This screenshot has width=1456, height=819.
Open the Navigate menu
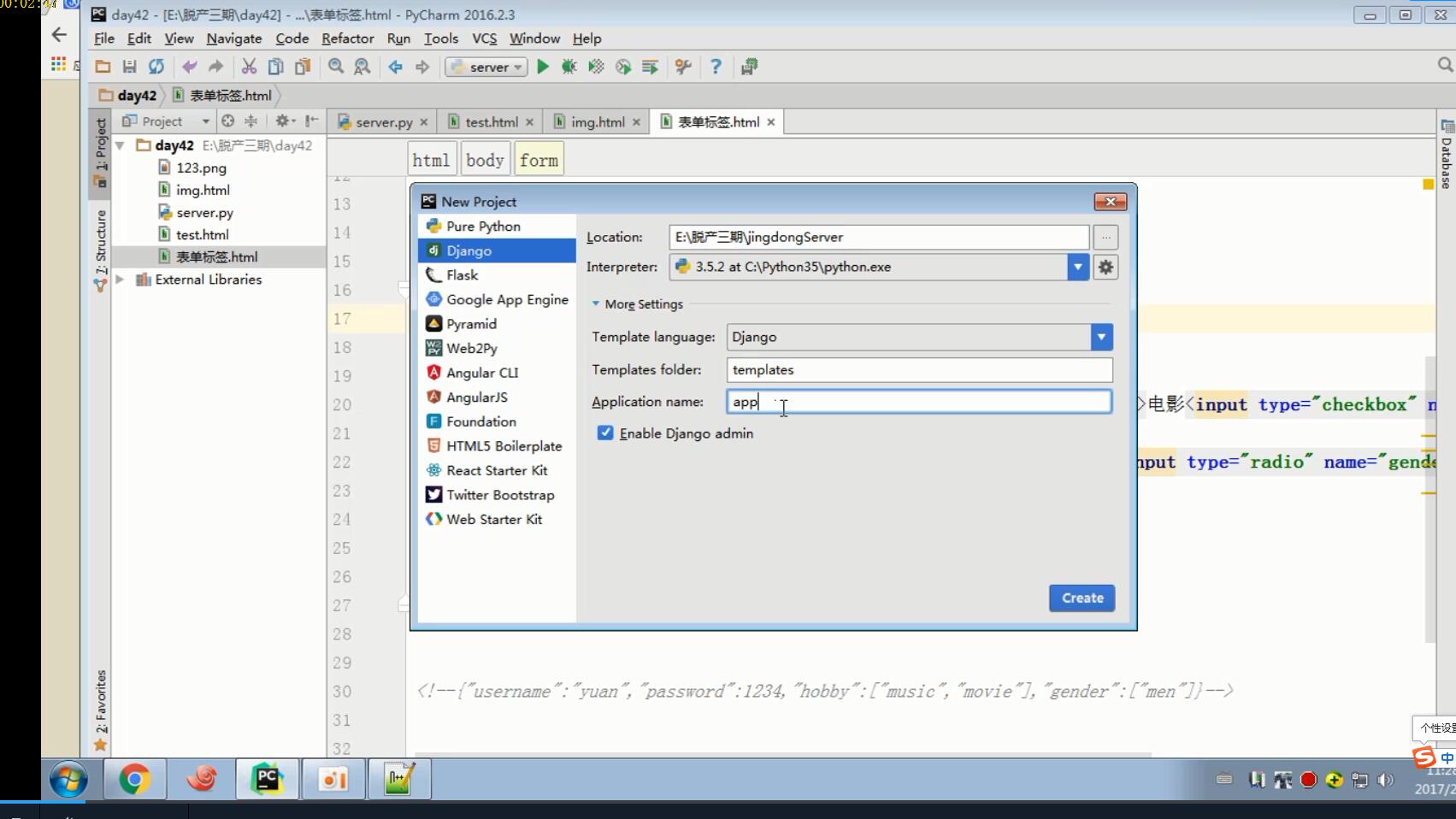coord(233,38)
